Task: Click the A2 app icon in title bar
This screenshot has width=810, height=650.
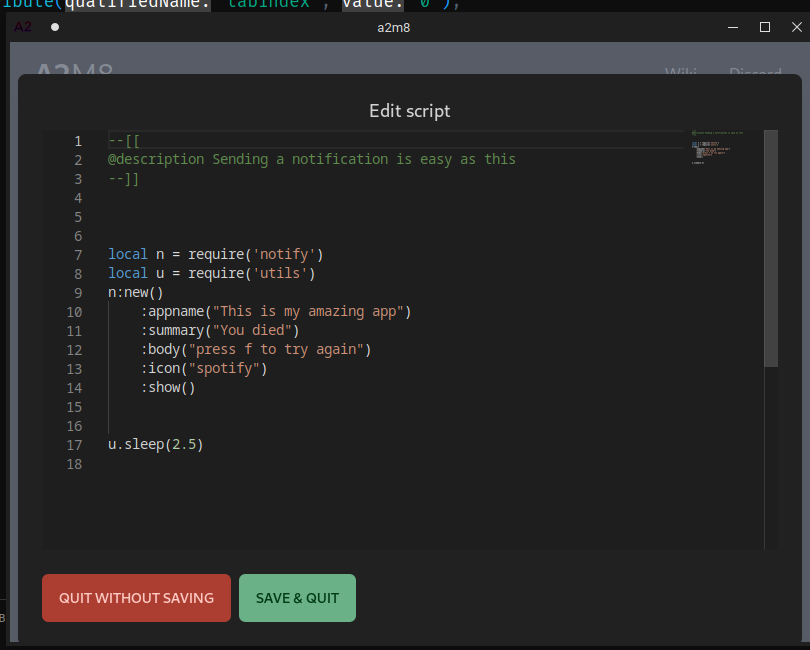Action: [x=23, y=27]
